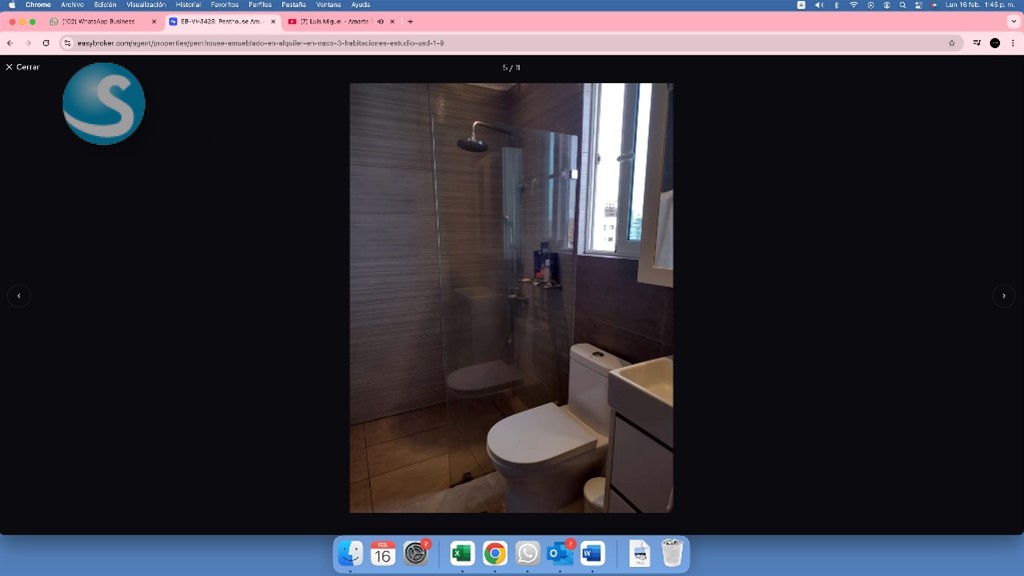Open the Chrome three-dot menu
This screenshot has width=1024, height=576.
[x=1013, y=43]
